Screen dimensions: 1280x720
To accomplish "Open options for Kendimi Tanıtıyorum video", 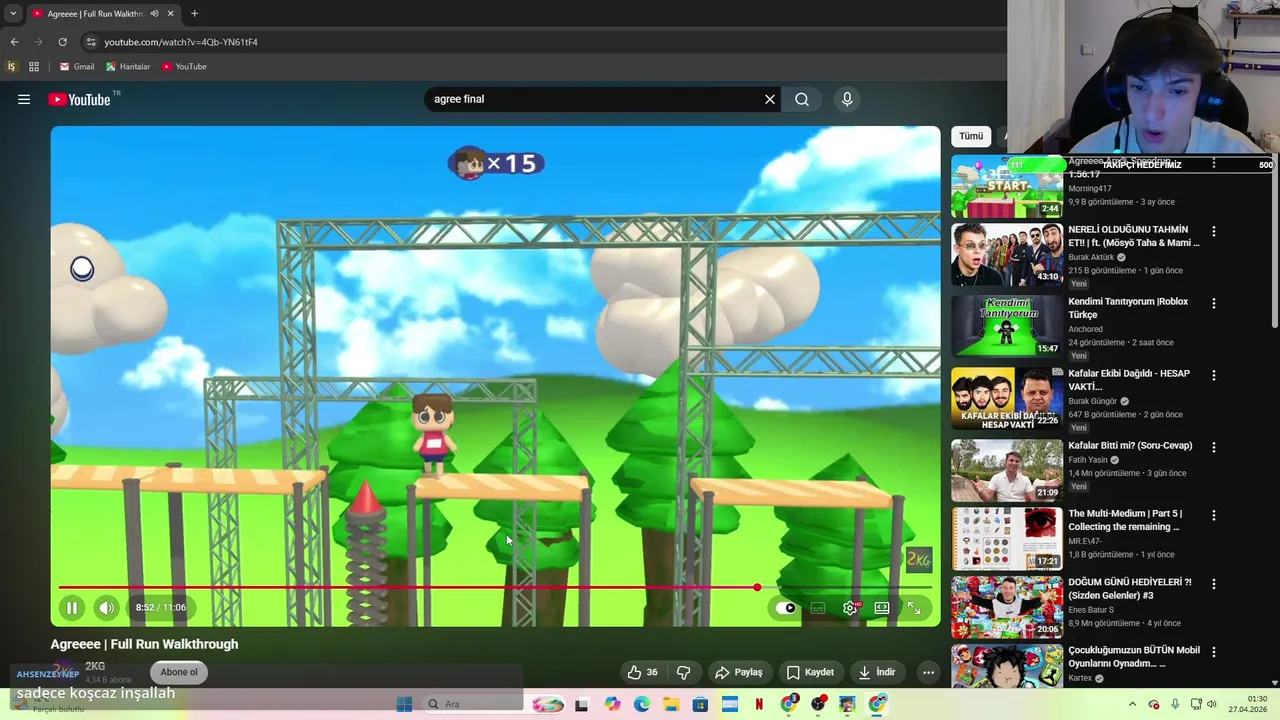I will [1214, 303].
